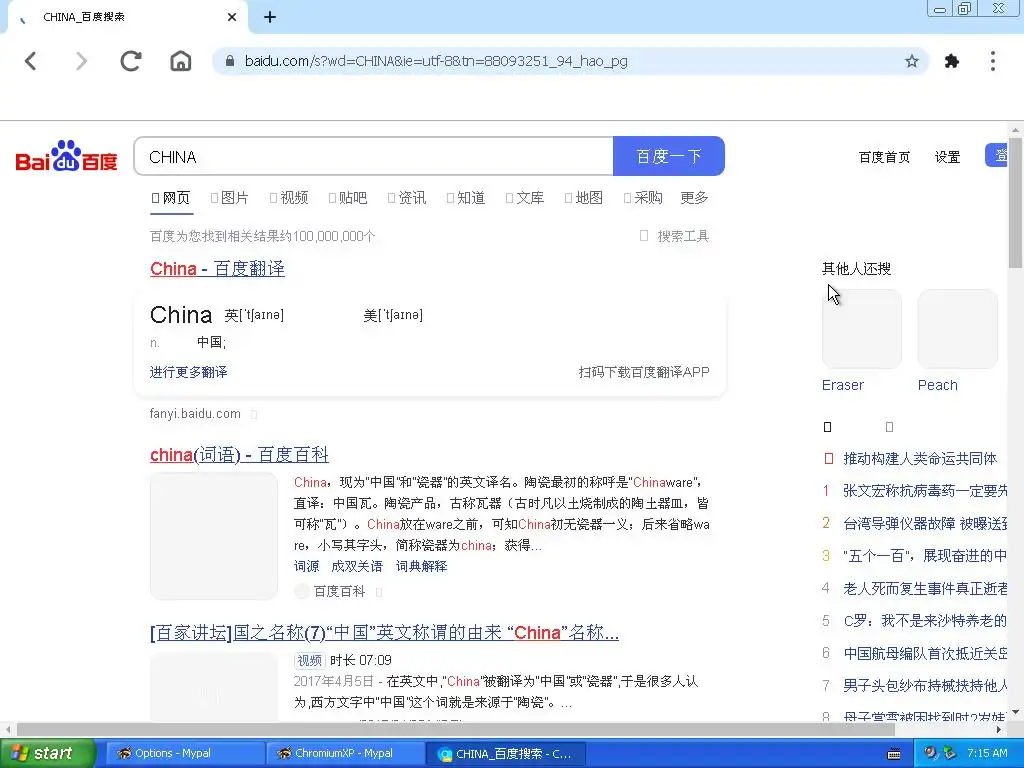Open the extensions puzzle icon
The width and height of the screenshot is (1024, 768).
tap(952, 61)
